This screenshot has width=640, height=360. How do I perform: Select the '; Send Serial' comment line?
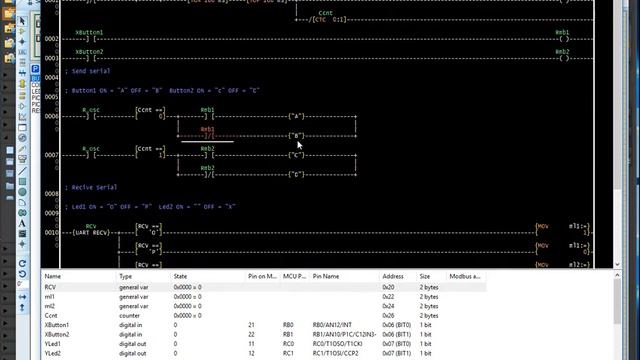87,71
